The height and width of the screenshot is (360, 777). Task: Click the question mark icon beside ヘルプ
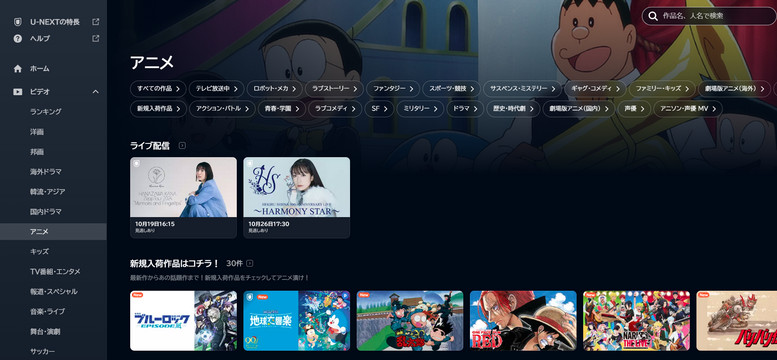pos(18,38)
